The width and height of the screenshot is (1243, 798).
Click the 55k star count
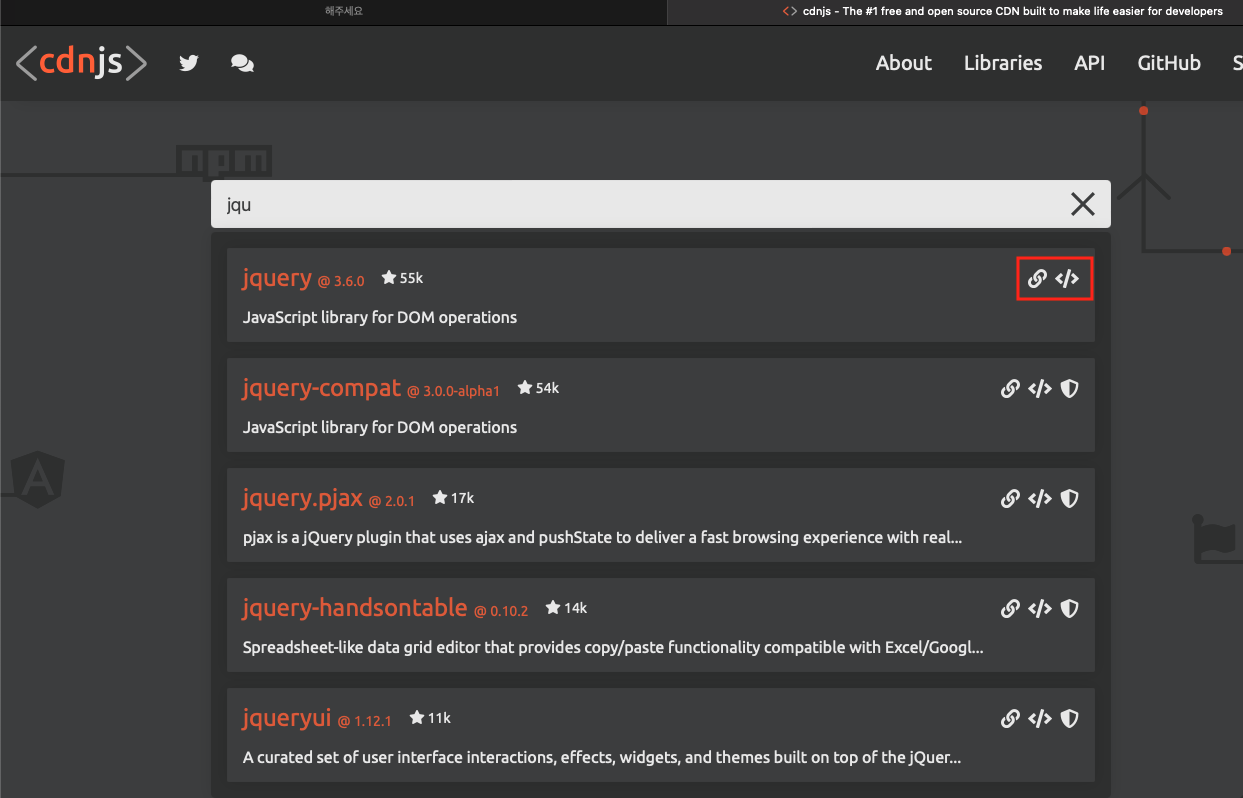(403, 278)
